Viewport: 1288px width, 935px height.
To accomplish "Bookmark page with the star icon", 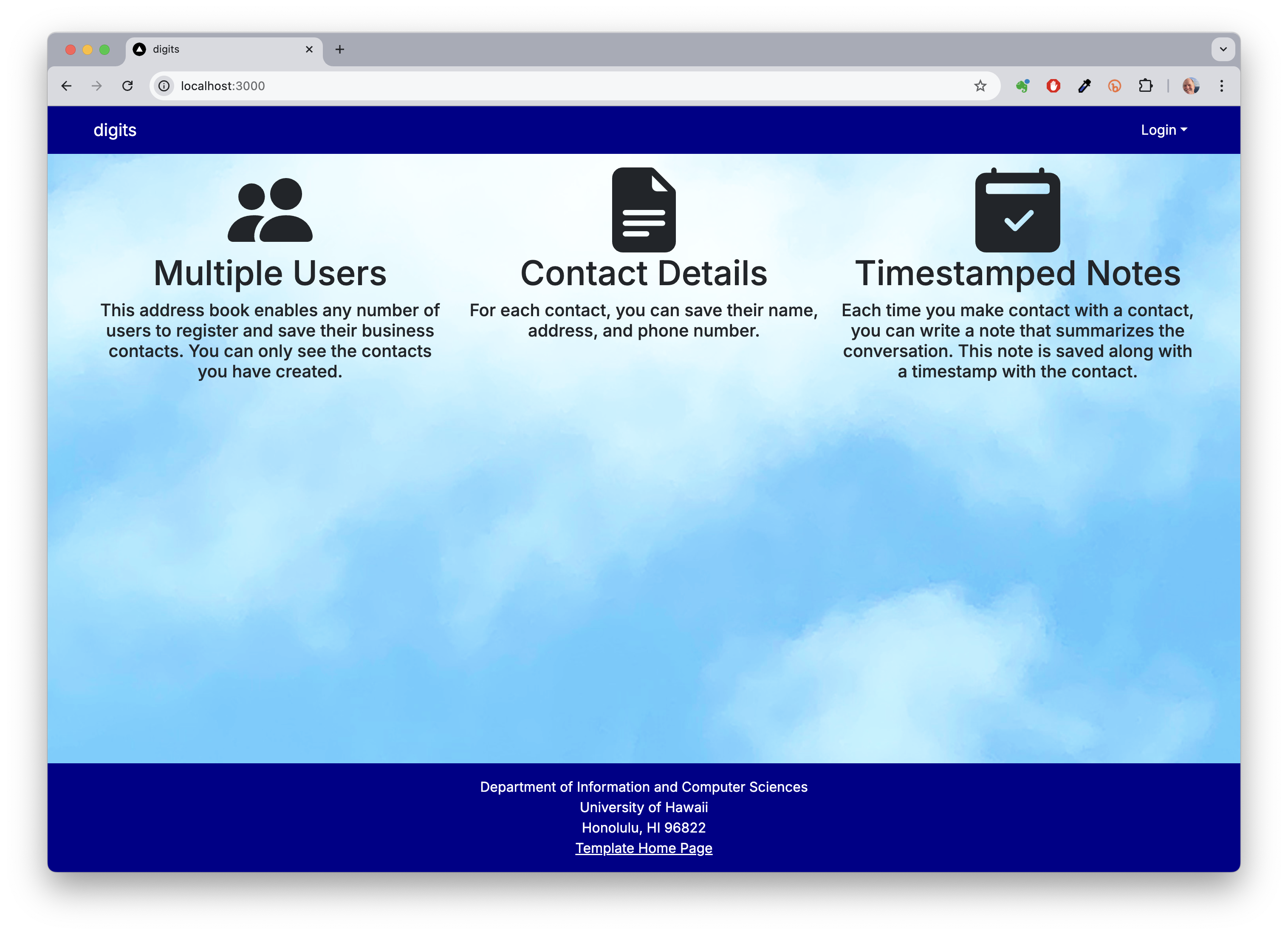I will (x=980, y=86).
